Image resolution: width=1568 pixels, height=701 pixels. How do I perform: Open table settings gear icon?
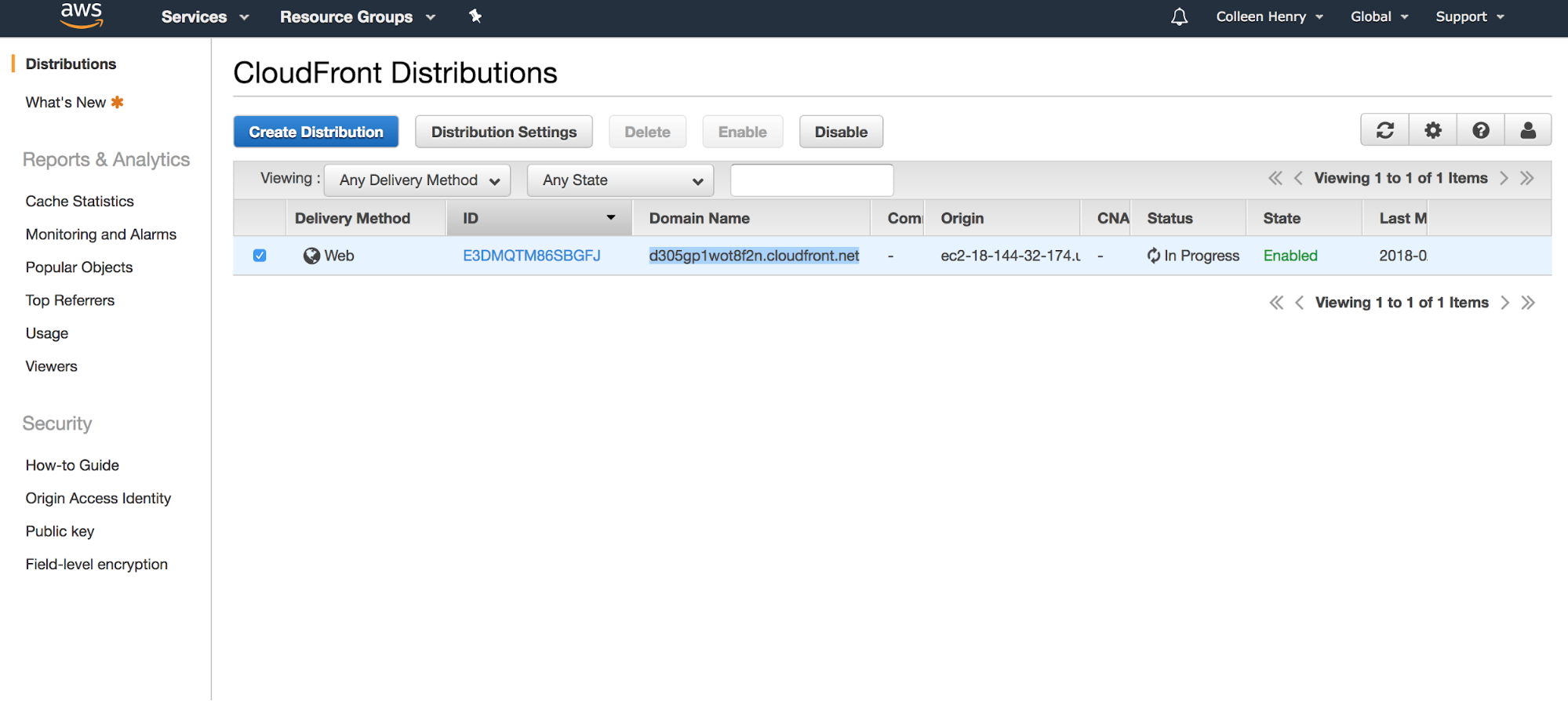1433,130
